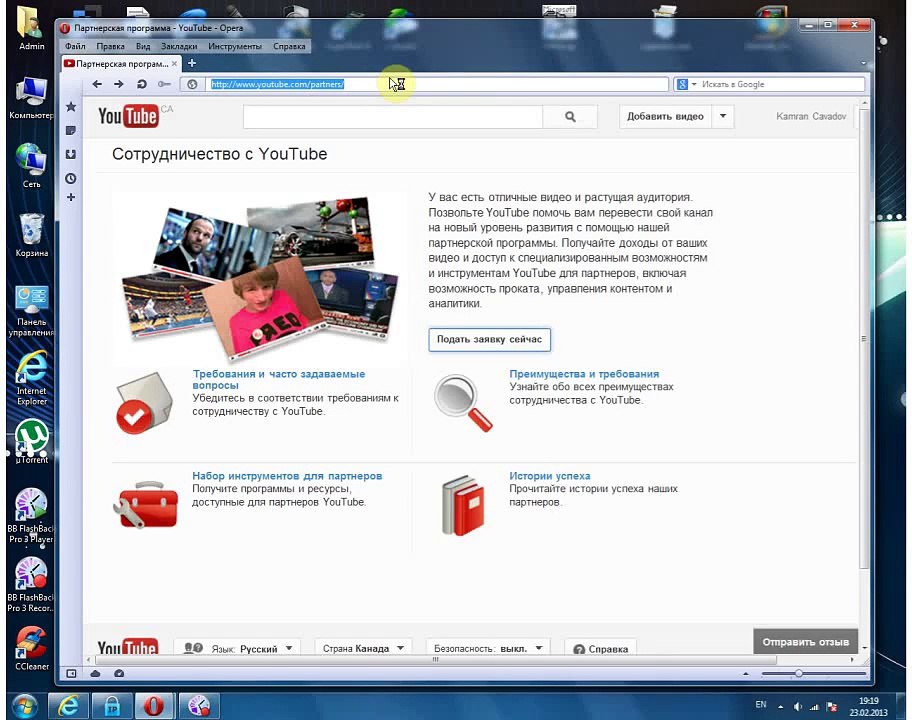Screen dimensions: 912x720
Task: Select the Партнерская програм... tab
Action: tap(122, 63)
